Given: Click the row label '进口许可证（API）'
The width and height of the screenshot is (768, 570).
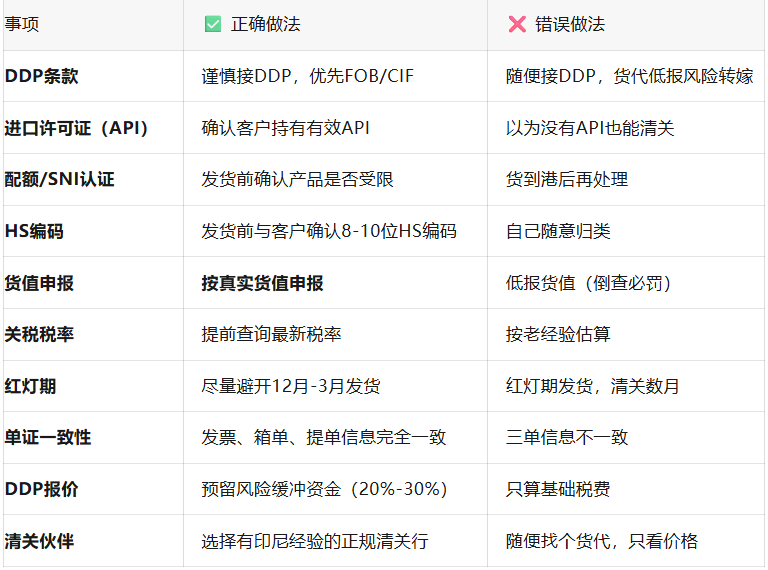Looking at the screenshot, I should coord(76,128).
